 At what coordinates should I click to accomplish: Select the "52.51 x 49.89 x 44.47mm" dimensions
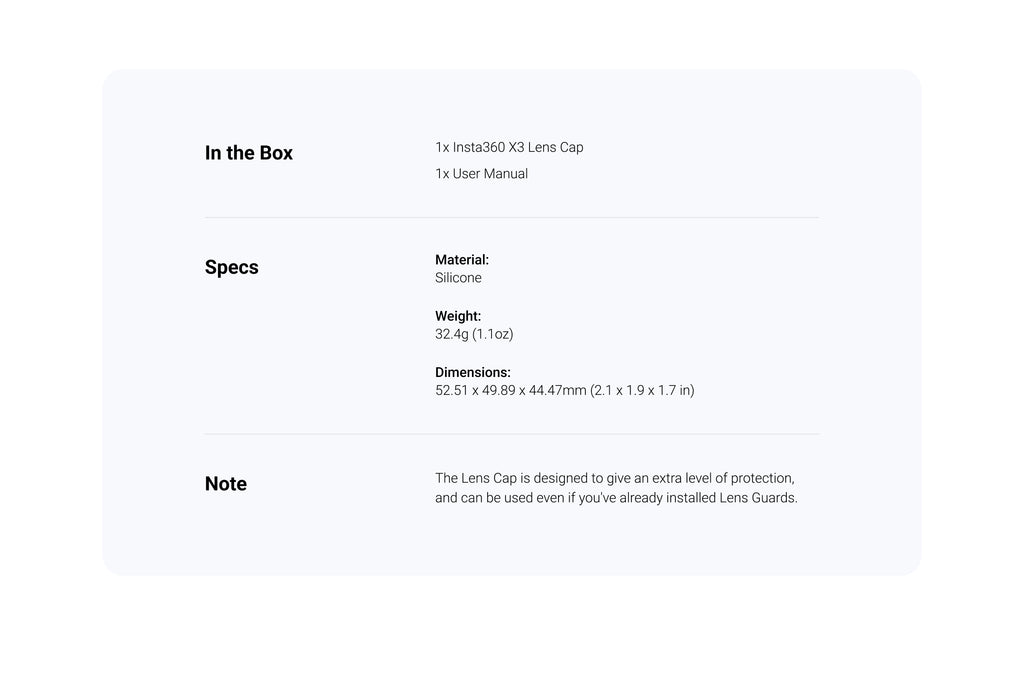coord(510,390)
